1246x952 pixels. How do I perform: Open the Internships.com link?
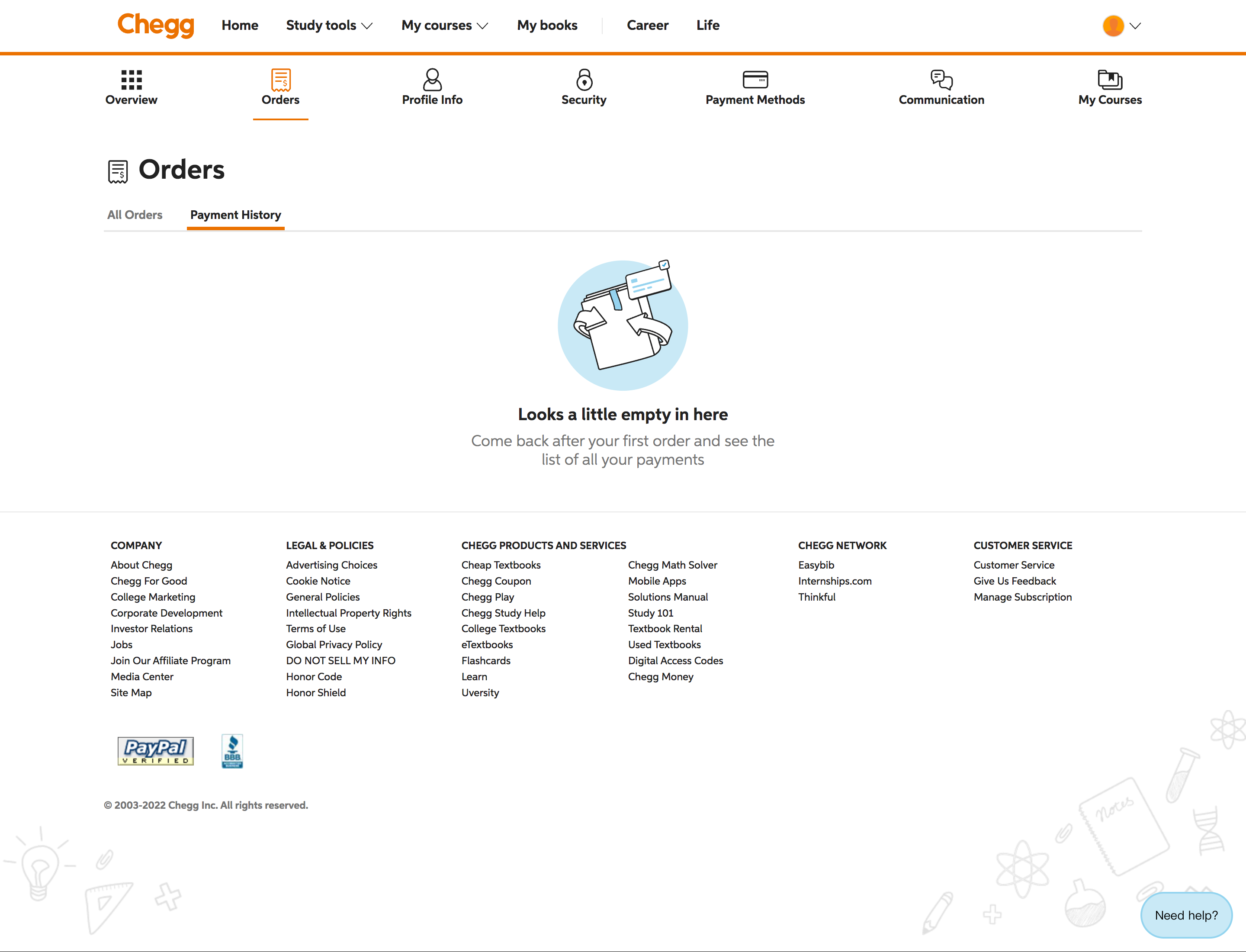coord(835,581)
